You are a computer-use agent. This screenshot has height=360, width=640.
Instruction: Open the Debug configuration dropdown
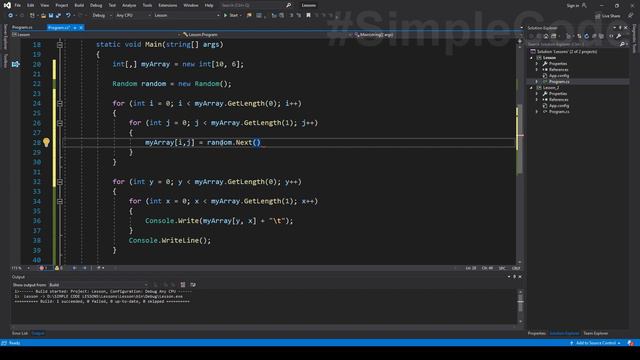[101, 16]
